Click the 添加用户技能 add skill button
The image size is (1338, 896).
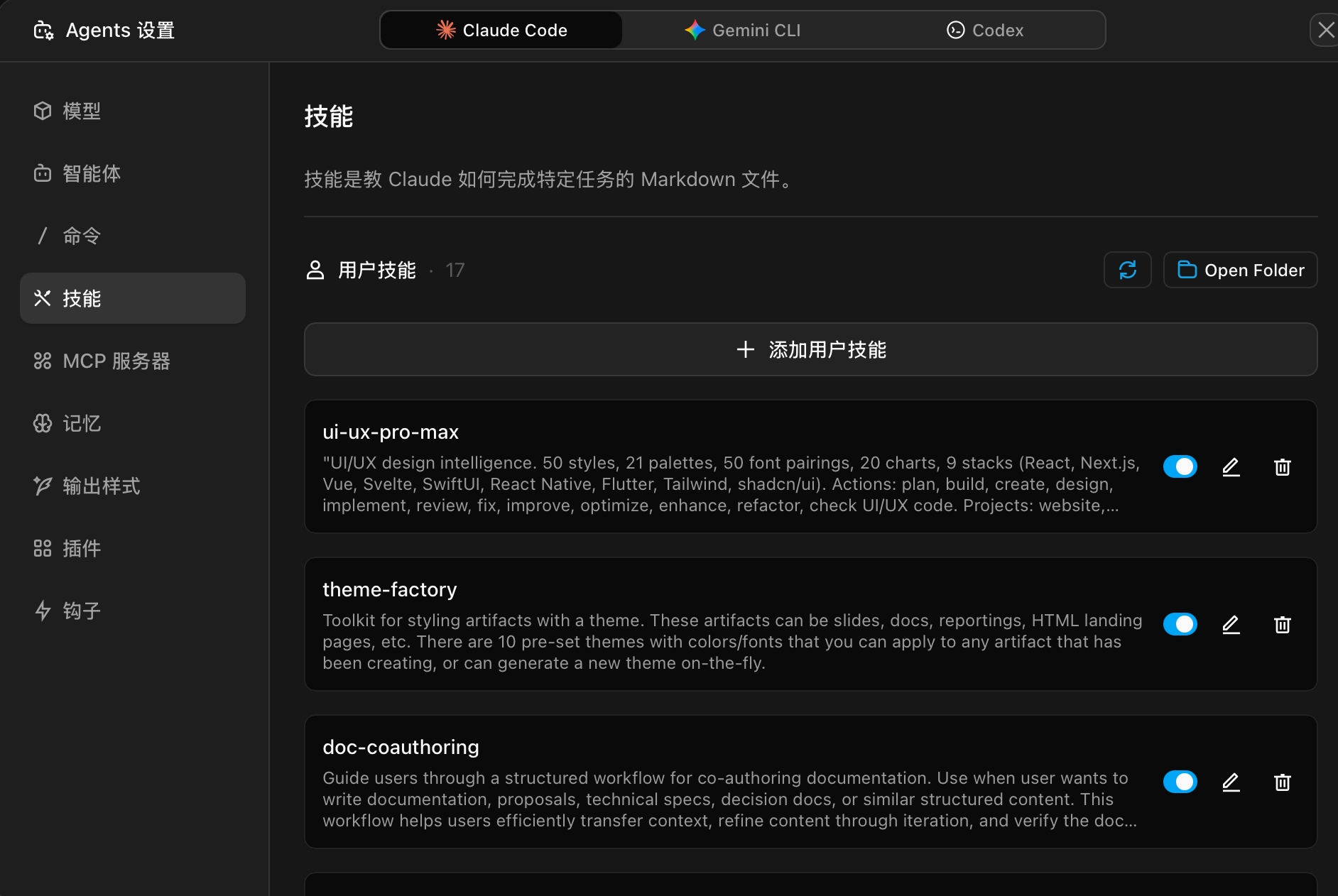(810, 350)
